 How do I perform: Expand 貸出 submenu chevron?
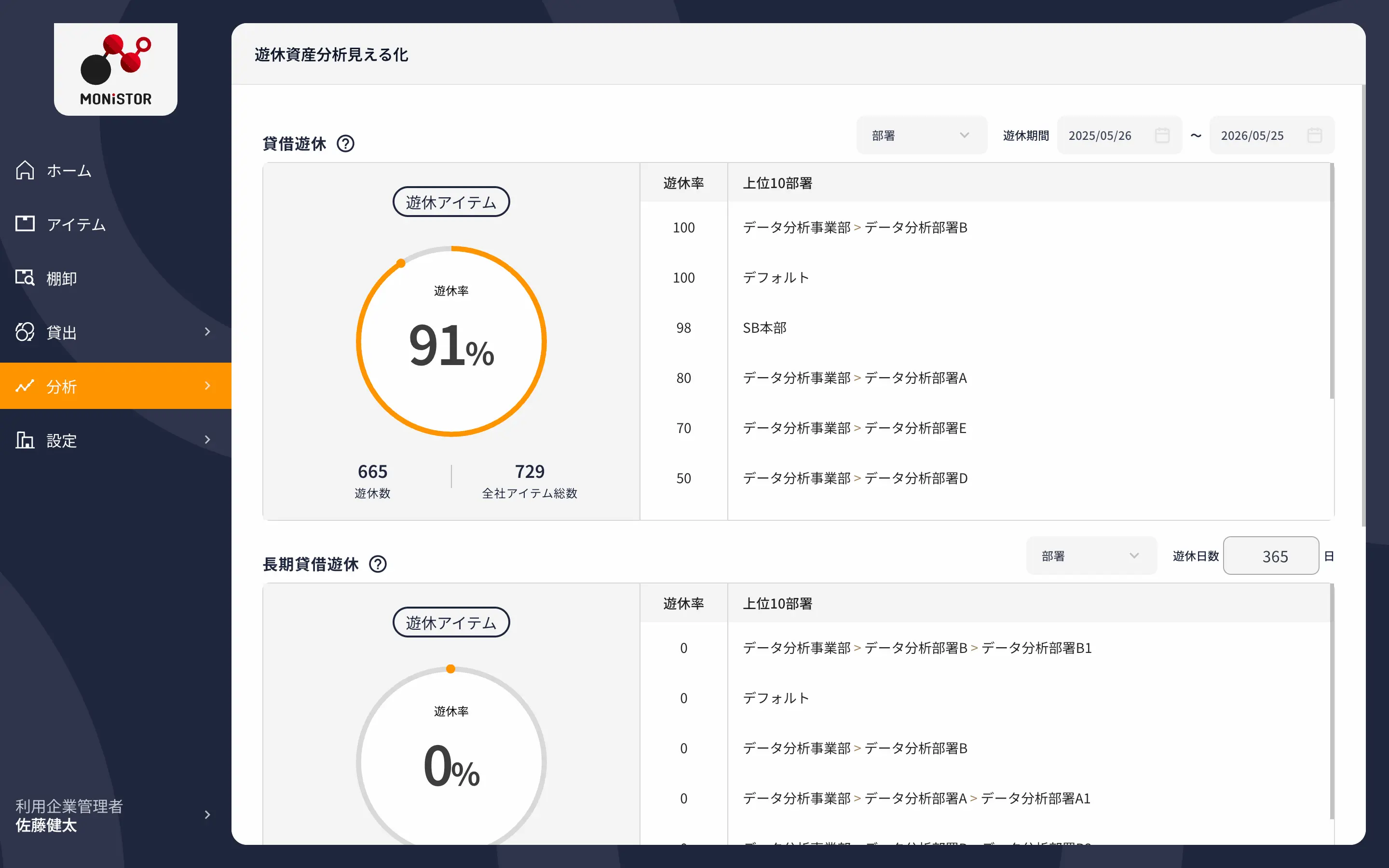208,332
